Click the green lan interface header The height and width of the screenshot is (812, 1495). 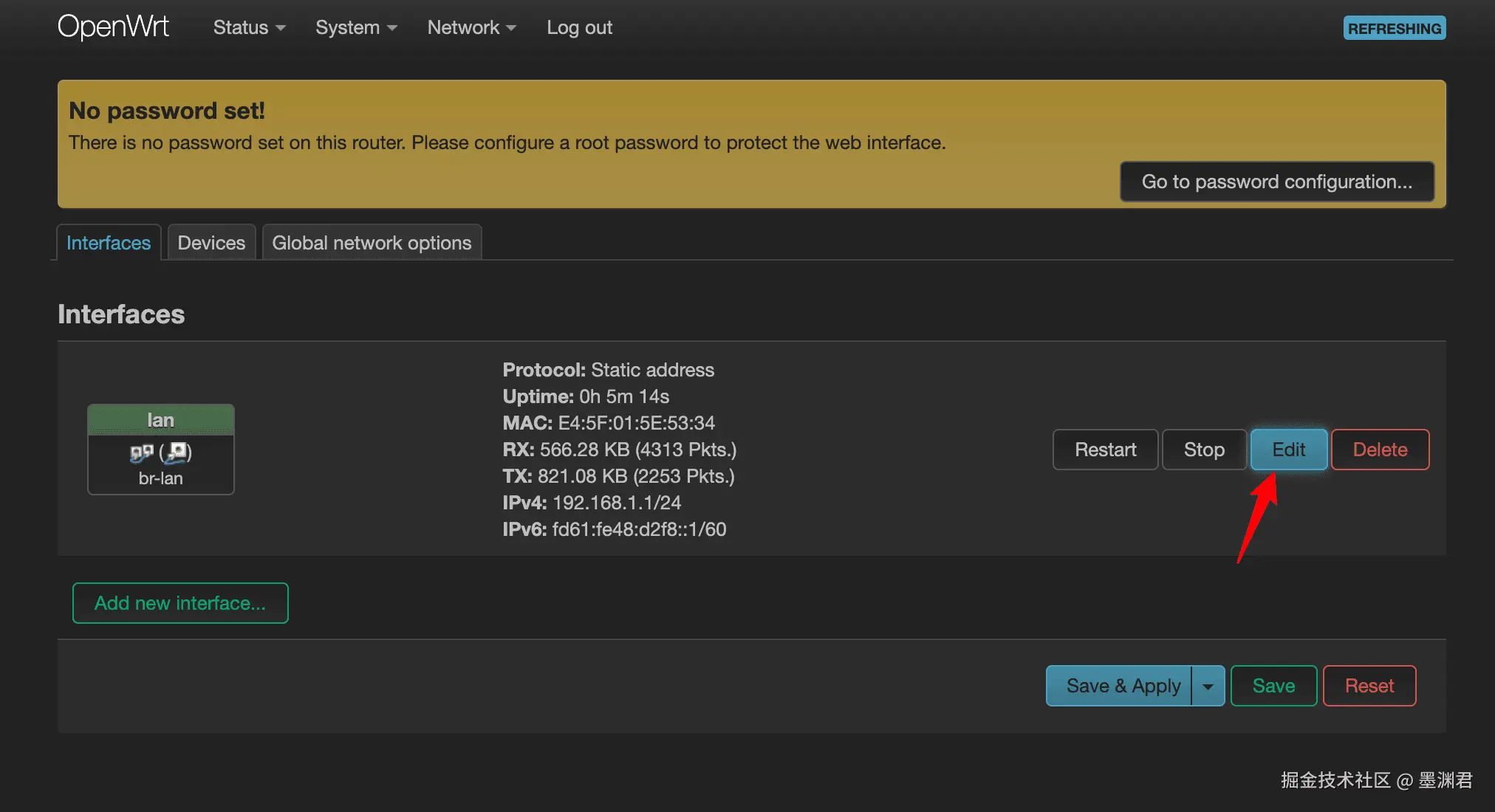(x=160, y=420)
